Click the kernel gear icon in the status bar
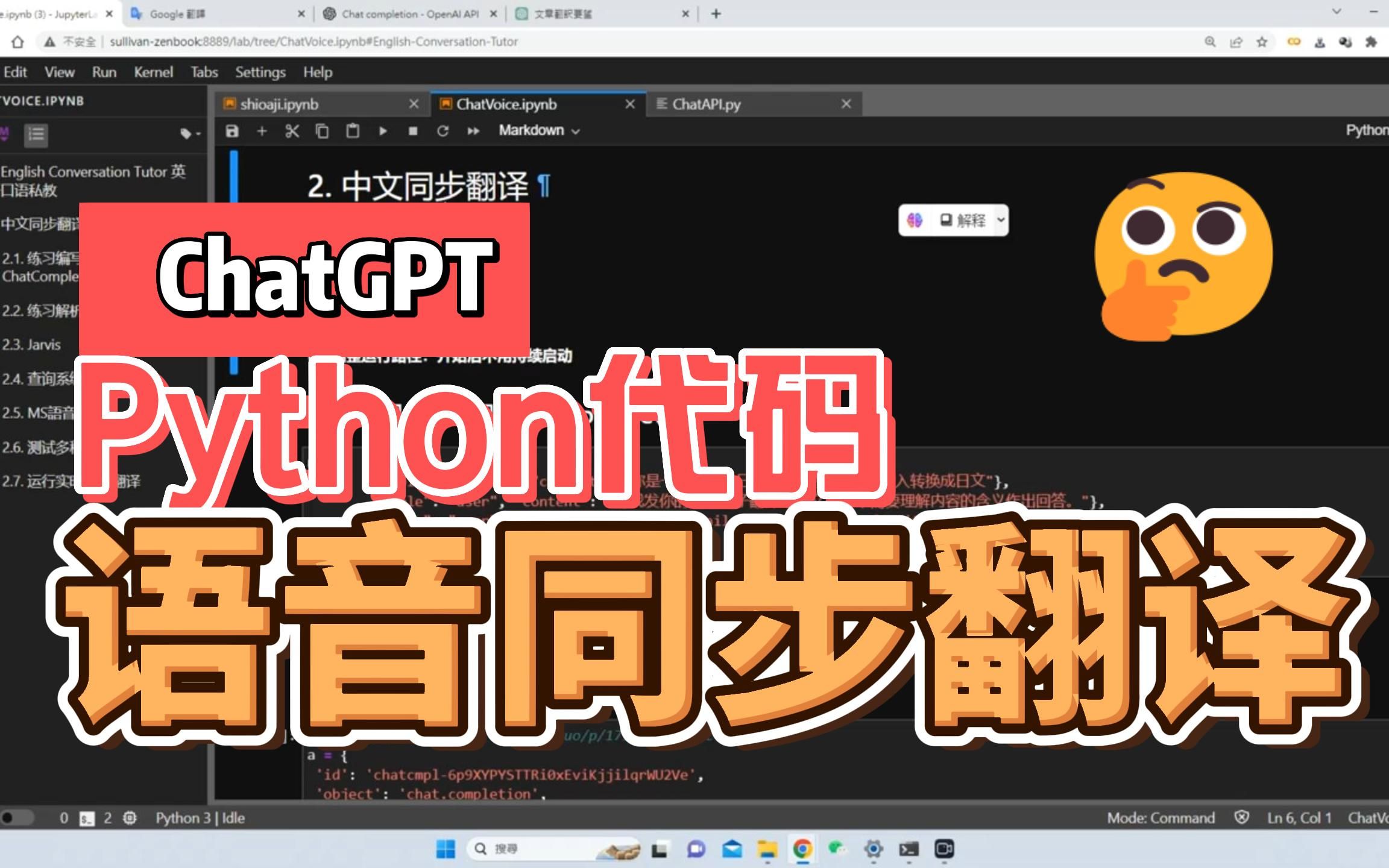This screenshot has width=1389, height=868. click(x=130, y=818)
